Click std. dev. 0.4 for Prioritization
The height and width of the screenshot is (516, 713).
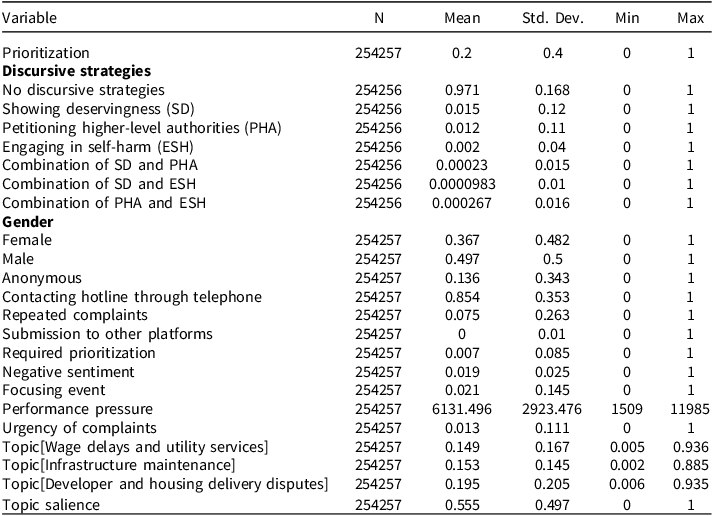point(552,53)
